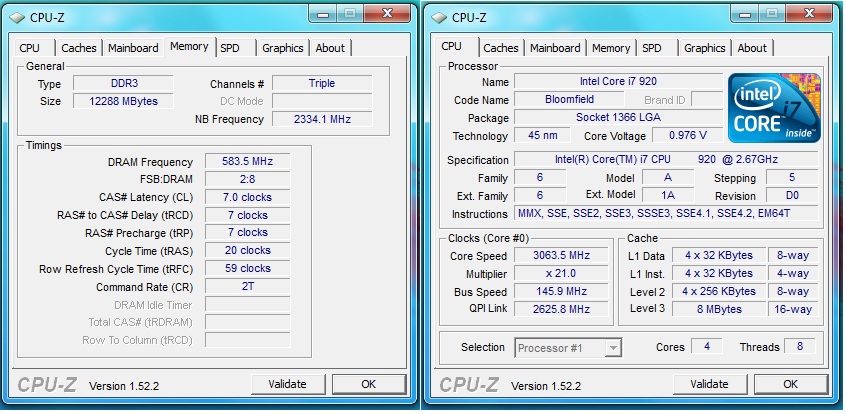Click the Ext. Model 1A value

coord(668,195)
